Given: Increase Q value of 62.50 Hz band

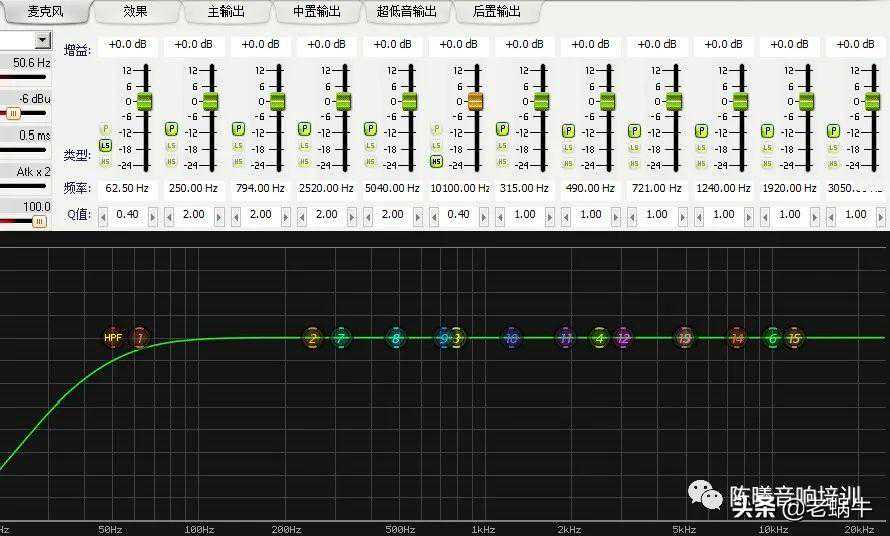Looking at the screenshot, I should pos(154,215).
